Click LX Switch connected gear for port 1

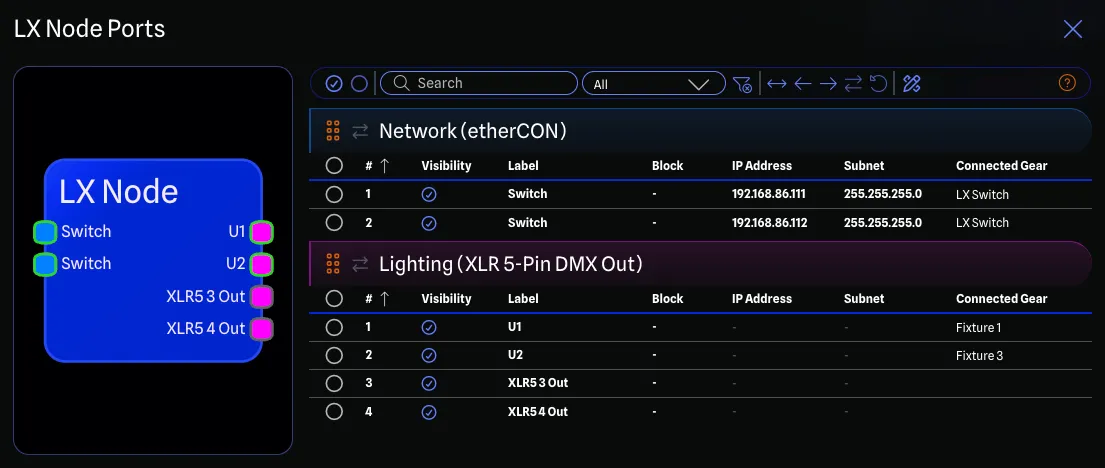[x=982, y=194]
